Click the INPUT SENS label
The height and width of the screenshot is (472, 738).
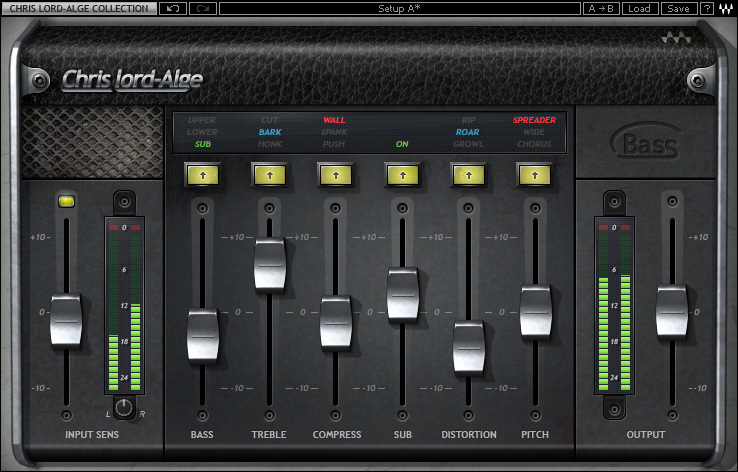(x=92, y=434)
